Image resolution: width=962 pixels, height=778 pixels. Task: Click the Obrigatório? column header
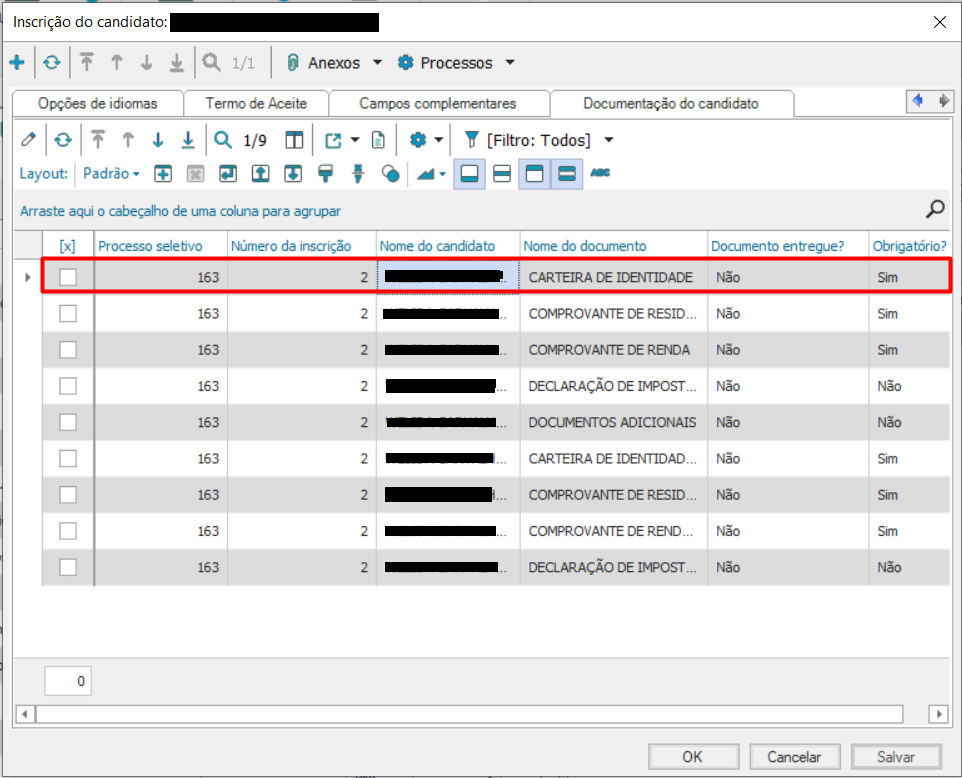pos(909,245)
